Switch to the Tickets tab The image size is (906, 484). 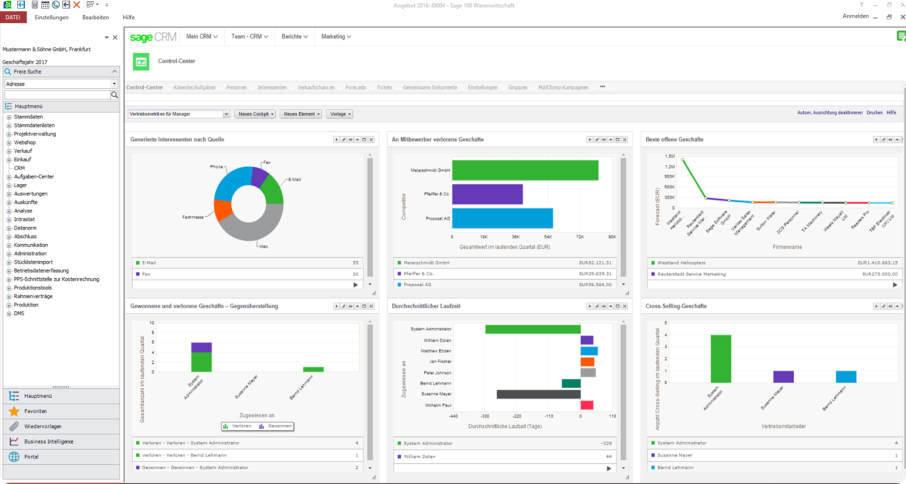[384, 88]
